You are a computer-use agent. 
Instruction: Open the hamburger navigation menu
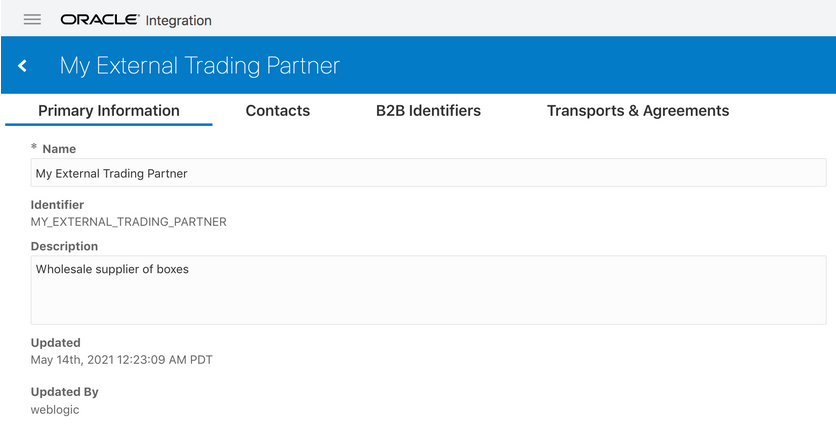[32, 20]
